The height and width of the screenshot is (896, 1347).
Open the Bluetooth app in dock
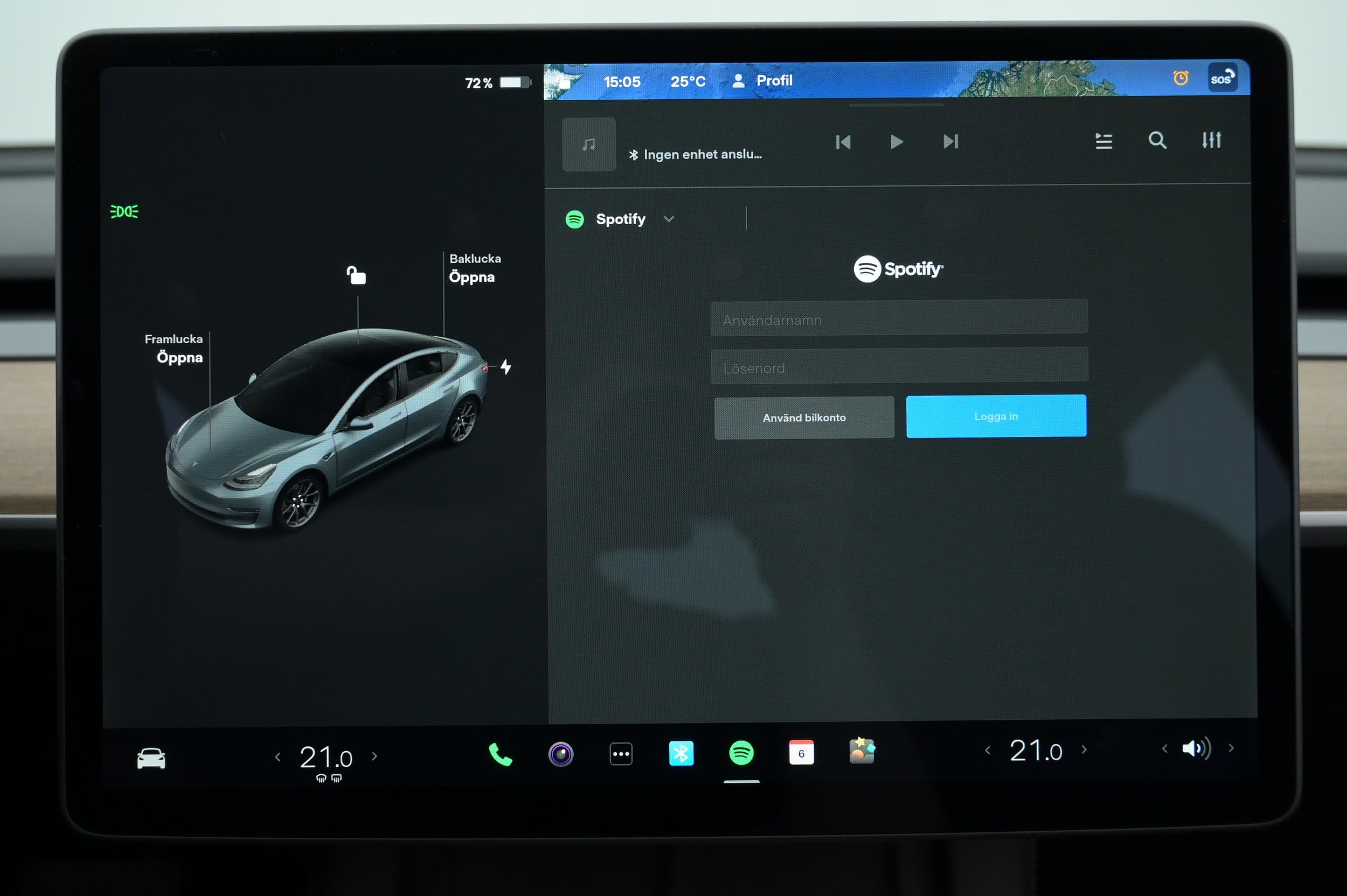[681, 753]
